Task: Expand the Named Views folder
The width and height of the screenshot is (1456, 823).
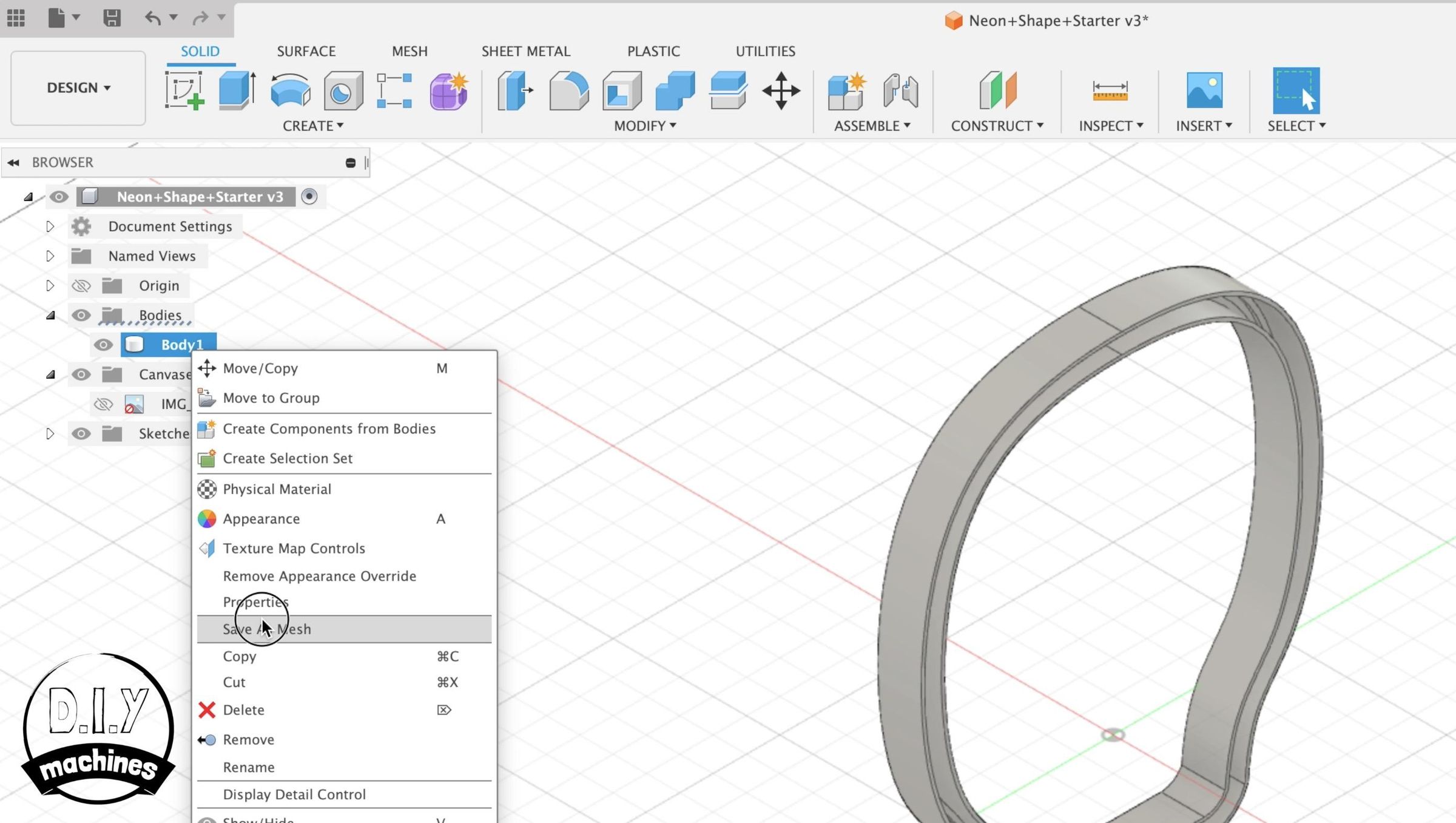Action: (x=50, y=256)
